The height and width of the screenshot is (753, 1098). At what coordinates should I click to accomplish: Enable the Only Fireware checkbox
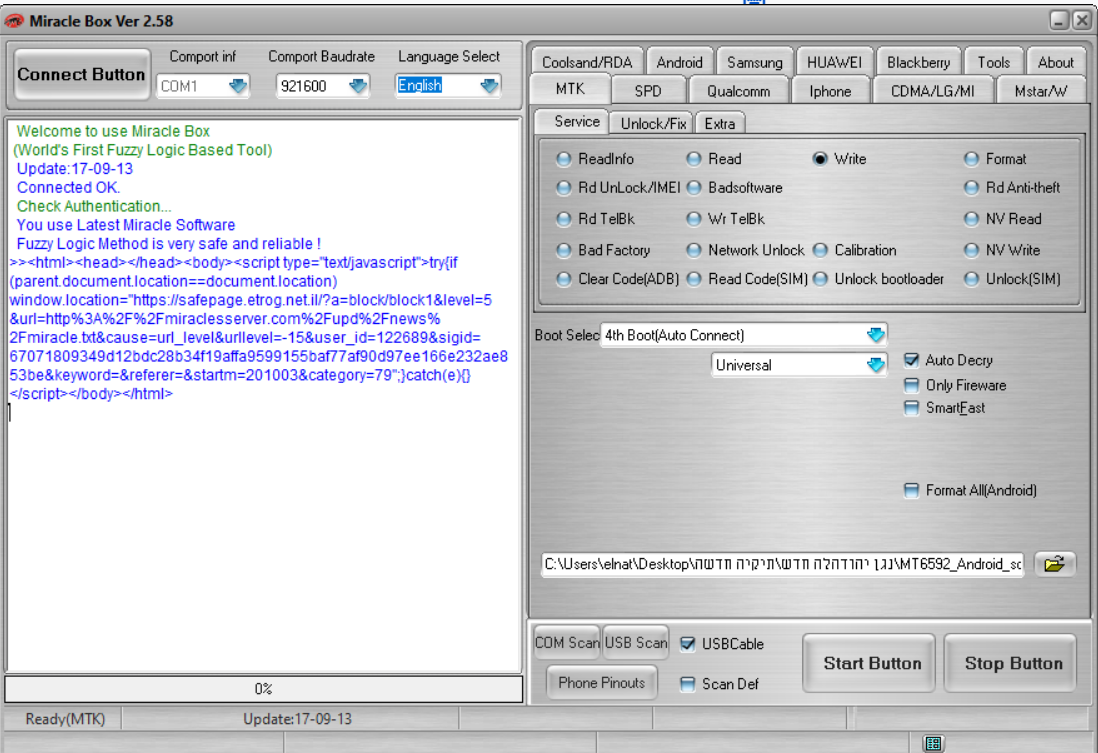(x=911, y=385)
